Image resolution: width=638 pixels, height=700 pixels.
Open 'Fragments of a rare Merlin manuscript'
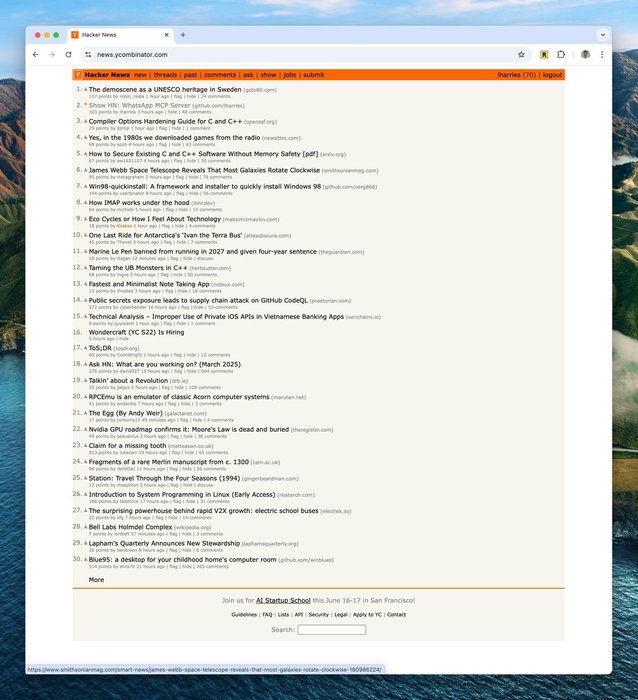[x=168, y=462]
